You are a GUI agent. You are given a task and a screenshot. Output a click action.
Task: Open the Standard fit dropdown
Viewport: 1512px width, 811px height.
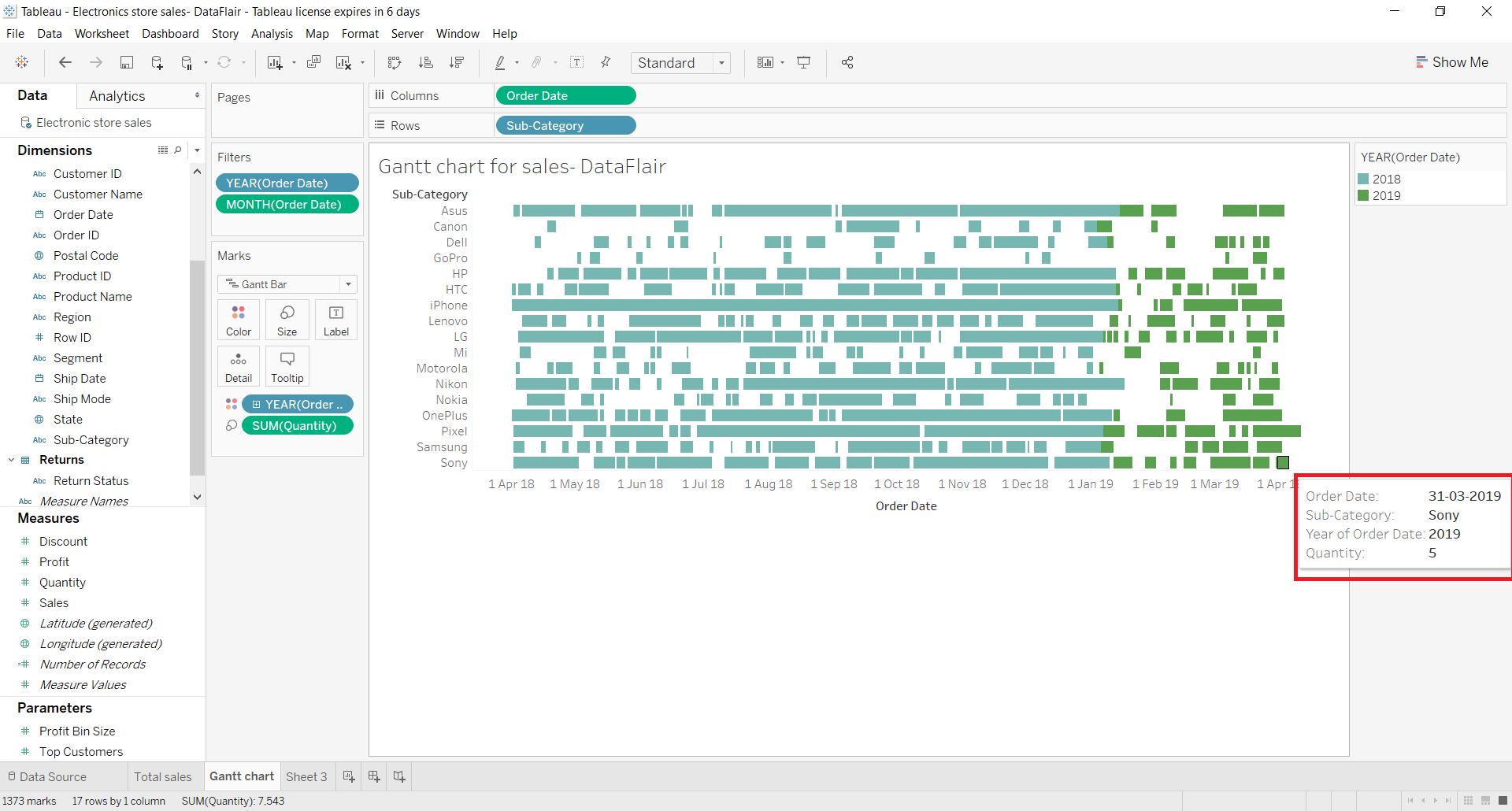coord(722,62)
